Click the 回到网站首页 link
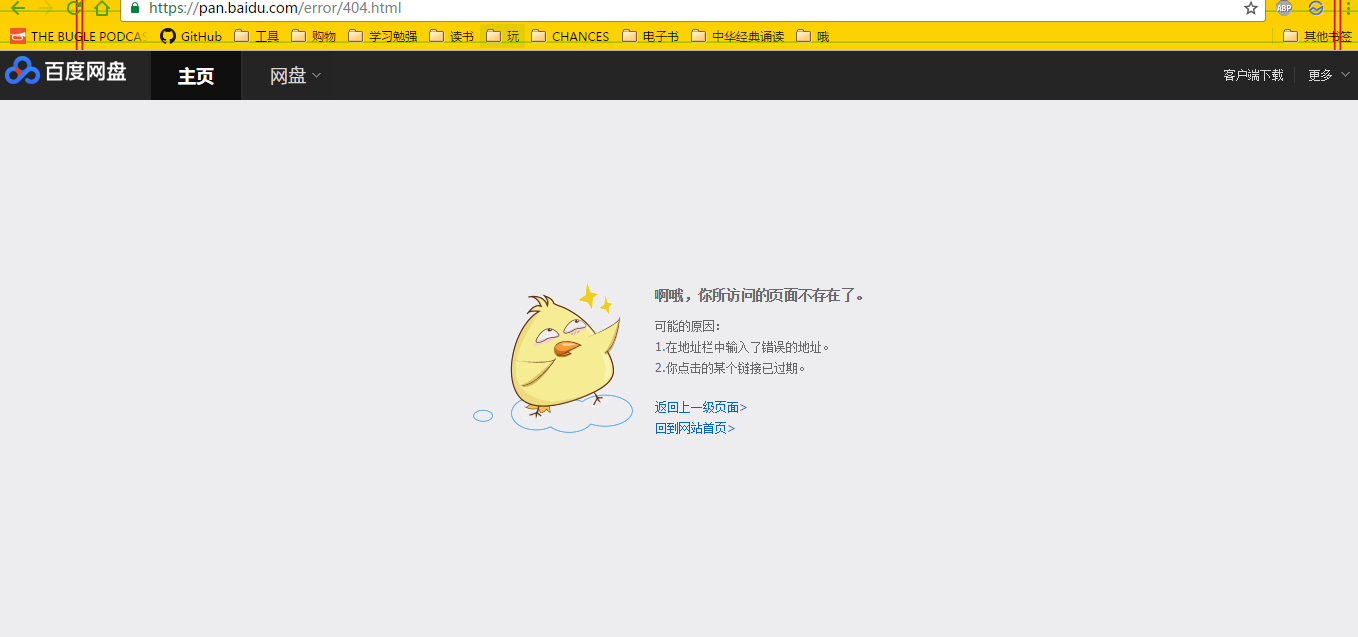Image resolution: width=1358 pixels, height=637 pixels. [x=695, y=428]
